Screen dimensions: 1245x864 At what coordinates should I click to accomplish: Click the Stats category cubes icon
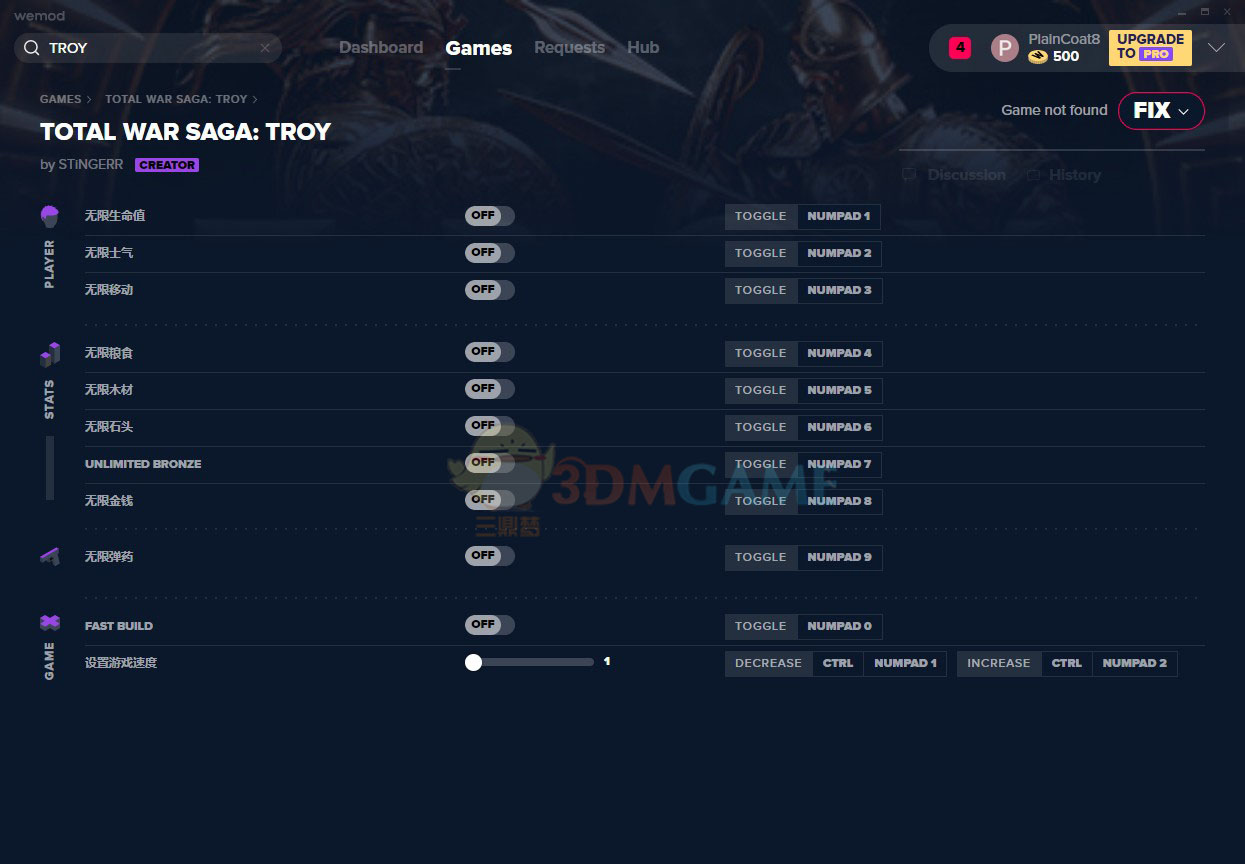50,354
